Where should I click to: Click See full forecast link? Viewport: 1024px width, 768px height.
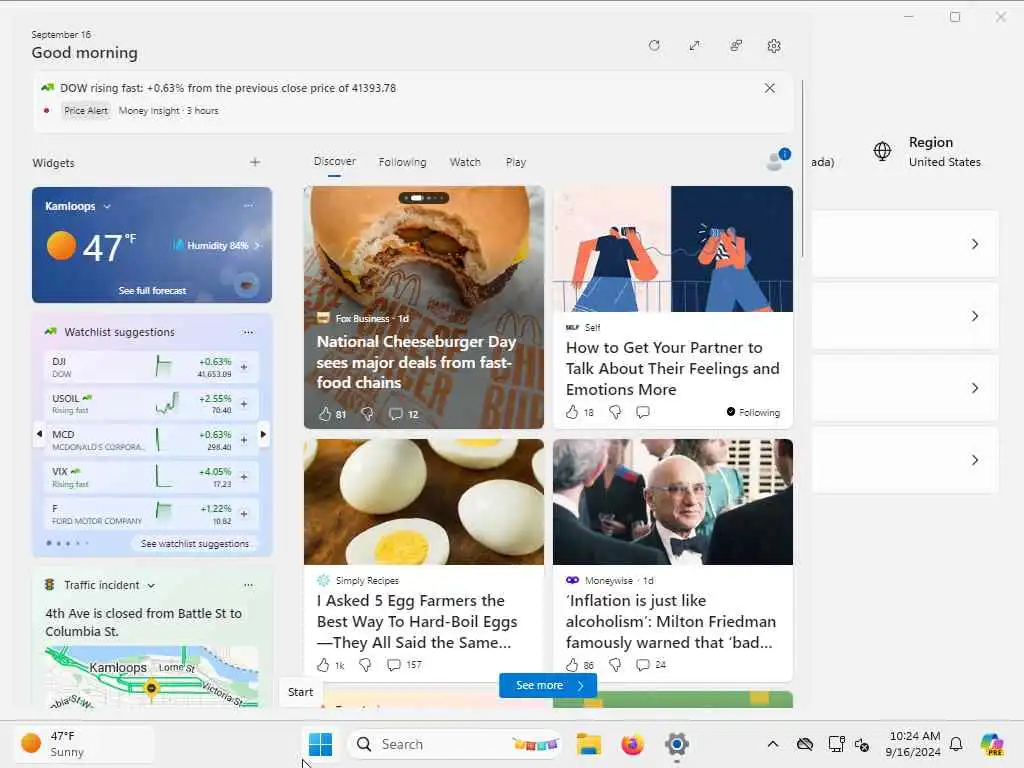coord(152,291)
